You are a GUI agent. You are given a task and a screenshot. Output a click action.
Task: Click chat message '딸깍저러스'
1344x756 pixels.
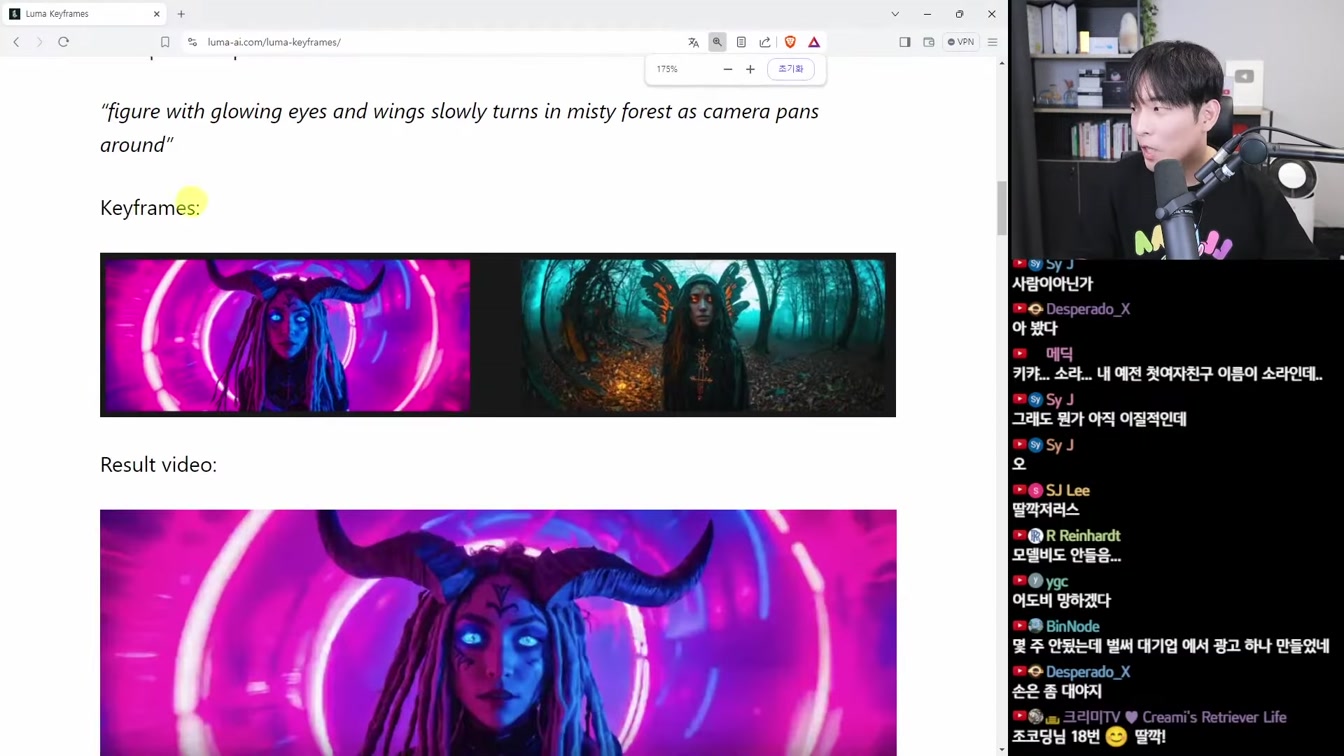1045,509
